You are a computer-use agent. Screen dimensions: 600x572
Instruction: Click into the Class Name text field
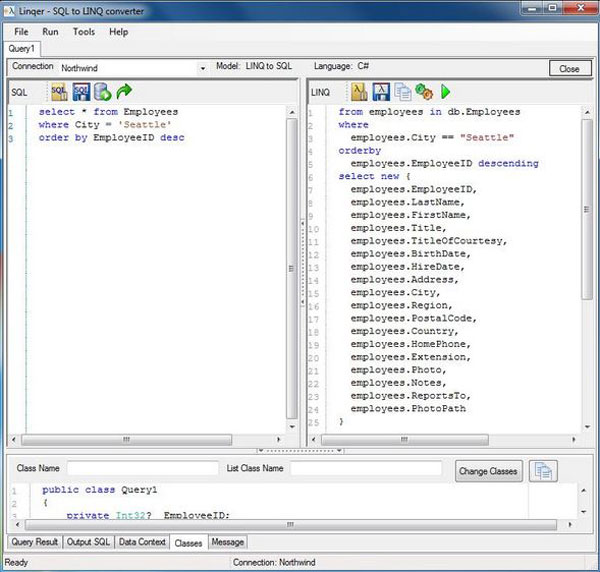[142, 468]
